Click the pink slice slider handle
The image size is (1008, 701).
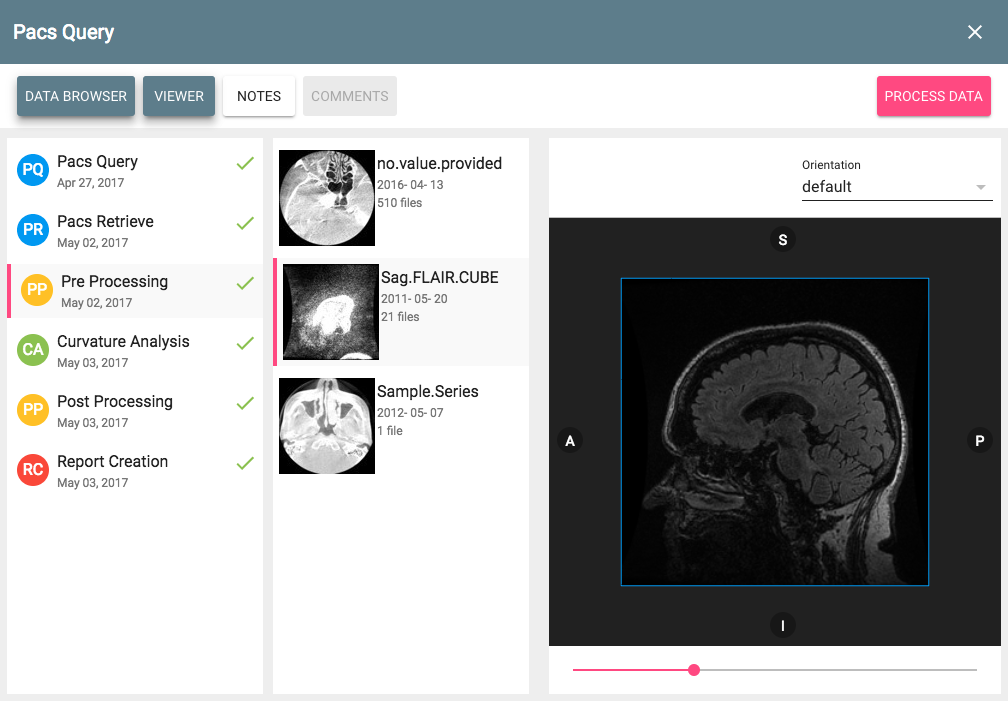[694, 670]
